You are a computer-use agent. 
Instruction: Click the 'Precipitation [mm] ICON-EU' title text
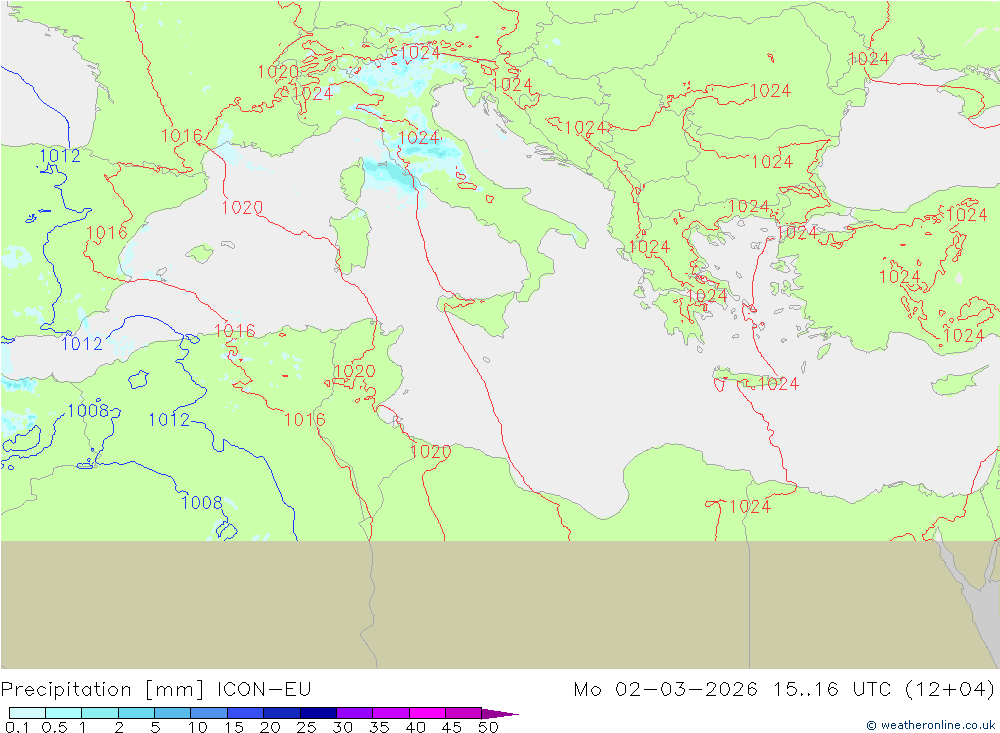(x=156, y=690)
